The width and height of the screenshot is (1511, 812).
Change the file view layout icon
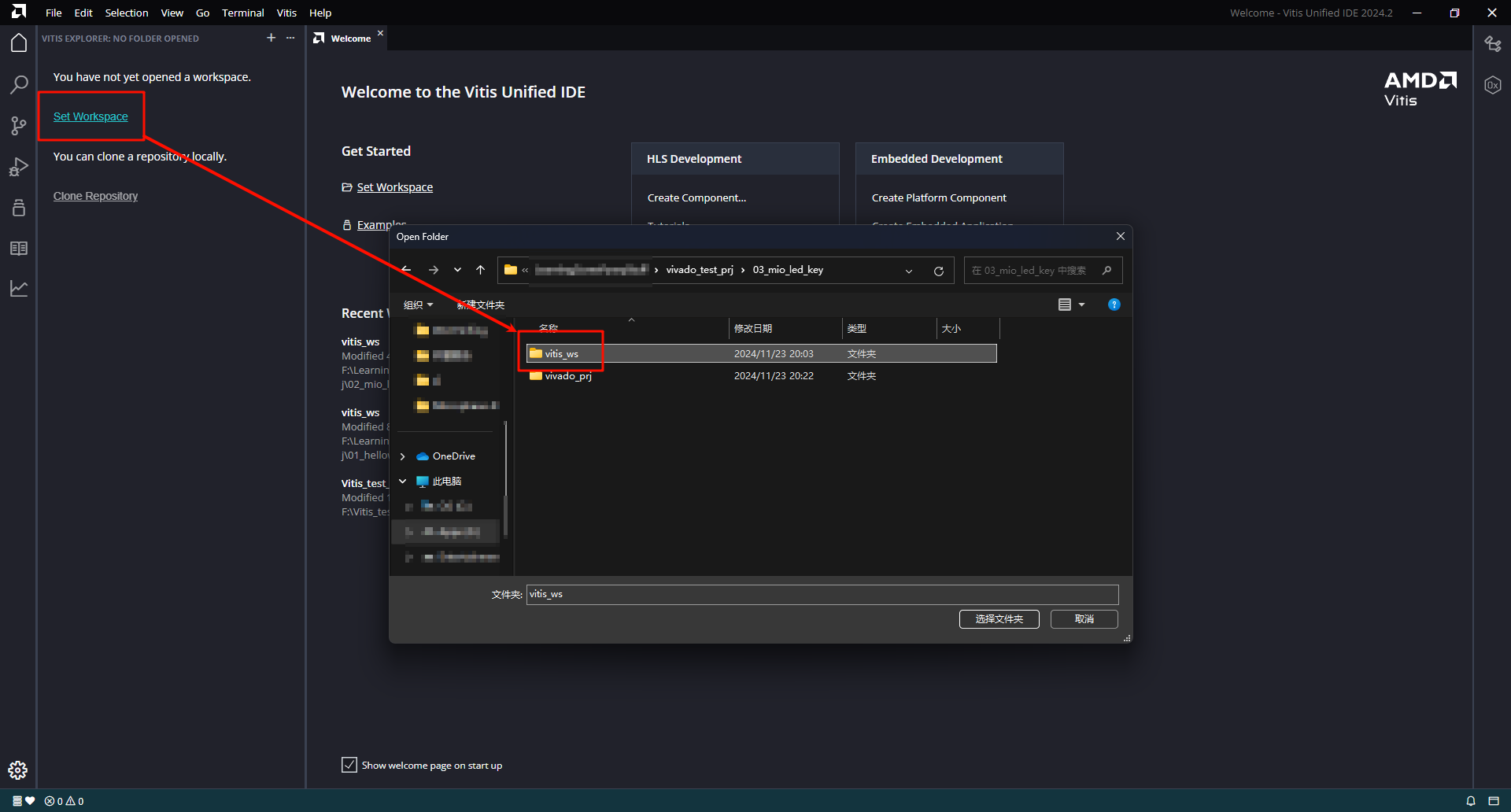pos(1065,304)
